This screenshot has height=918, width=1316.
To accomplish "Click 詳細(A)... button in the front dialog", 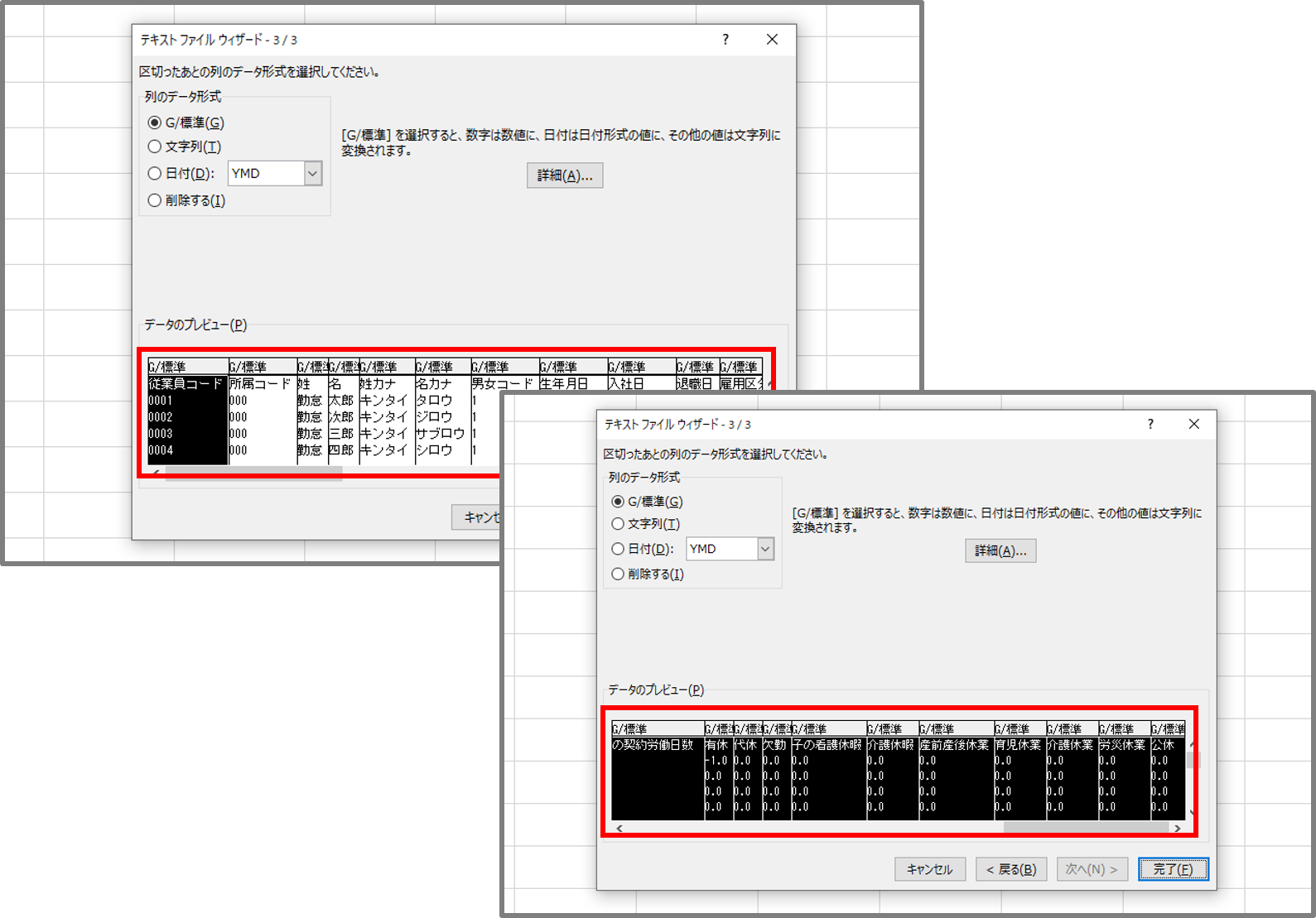I will click(x=1000, y=550).
